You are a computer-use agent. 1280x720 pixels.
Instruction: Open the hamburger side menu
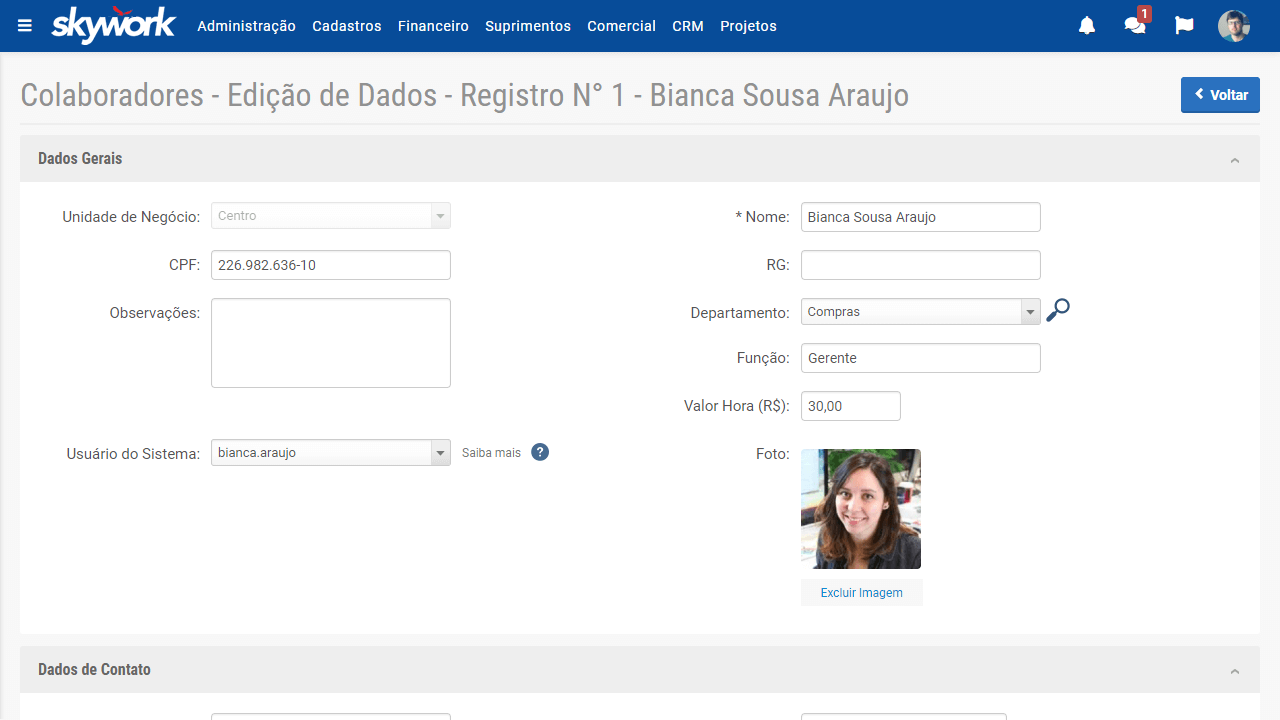[x=25, y=26]
